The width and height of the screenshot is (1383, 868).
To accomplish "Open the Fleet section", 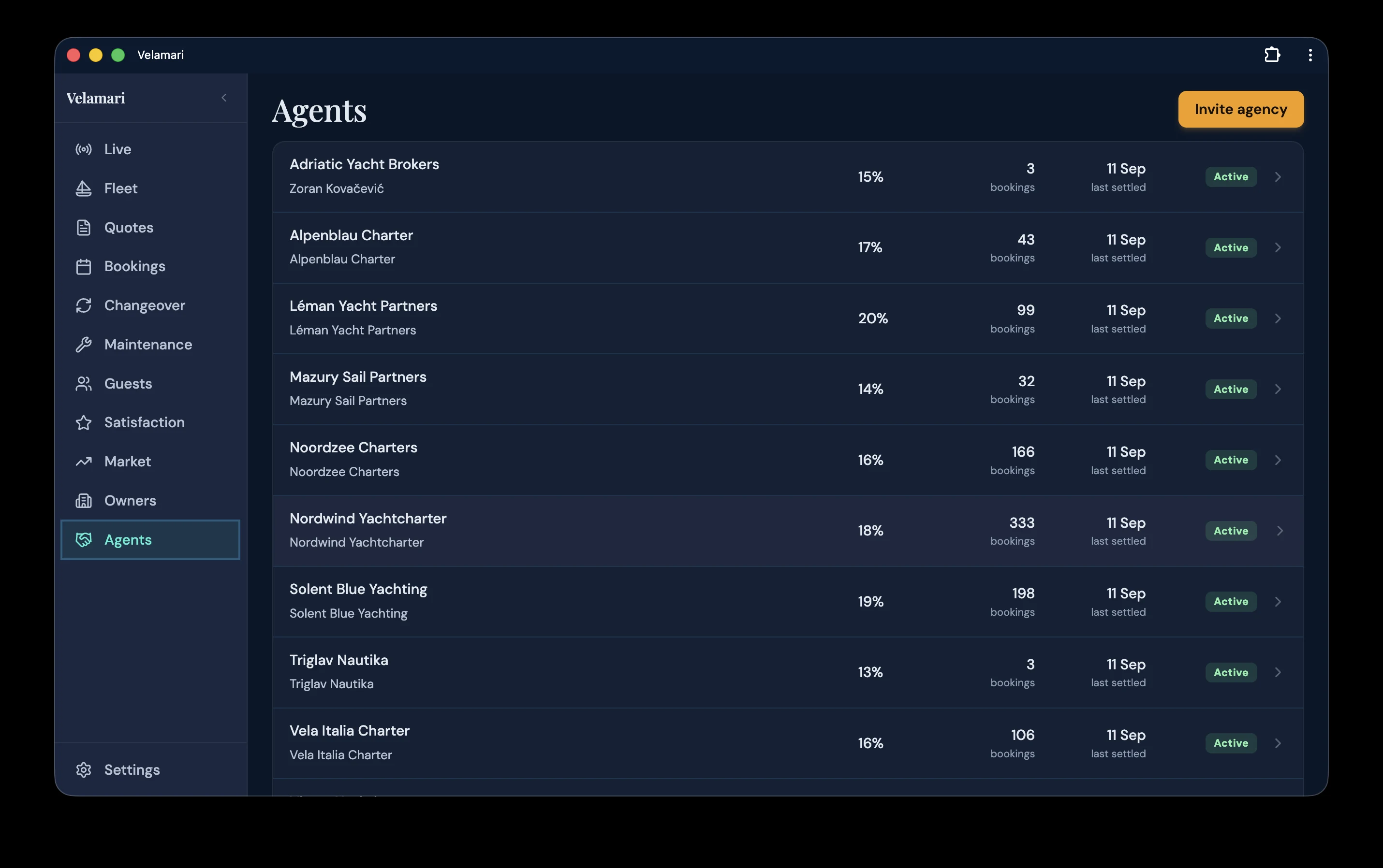I will click(150, 188).
